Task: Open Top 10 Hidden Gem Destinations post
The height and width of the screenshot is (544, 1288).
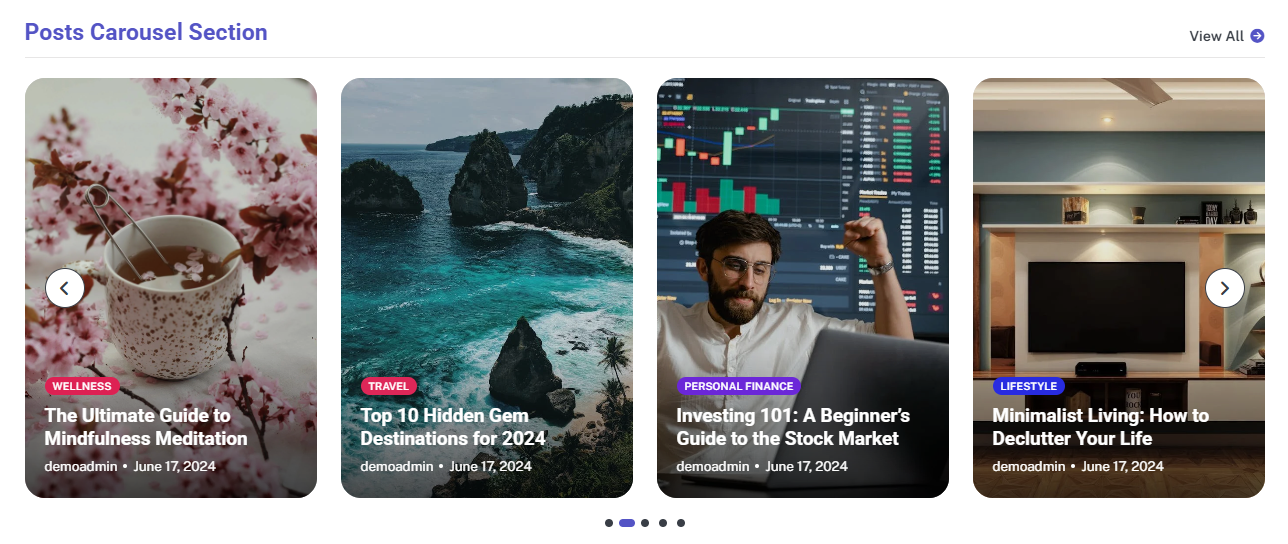Action: pyautogui.click(x=453, y=427)
